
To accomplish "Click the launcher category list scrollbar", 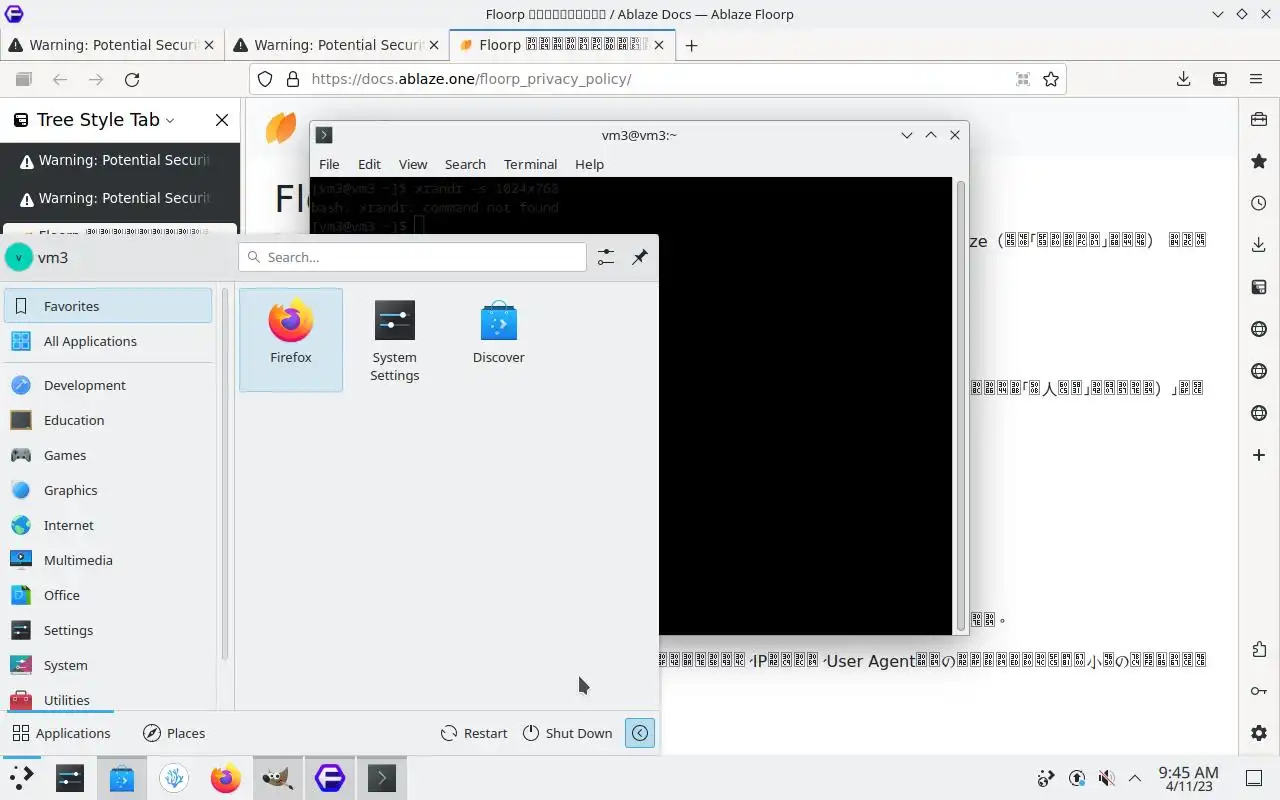I will [x=225, y=474].
